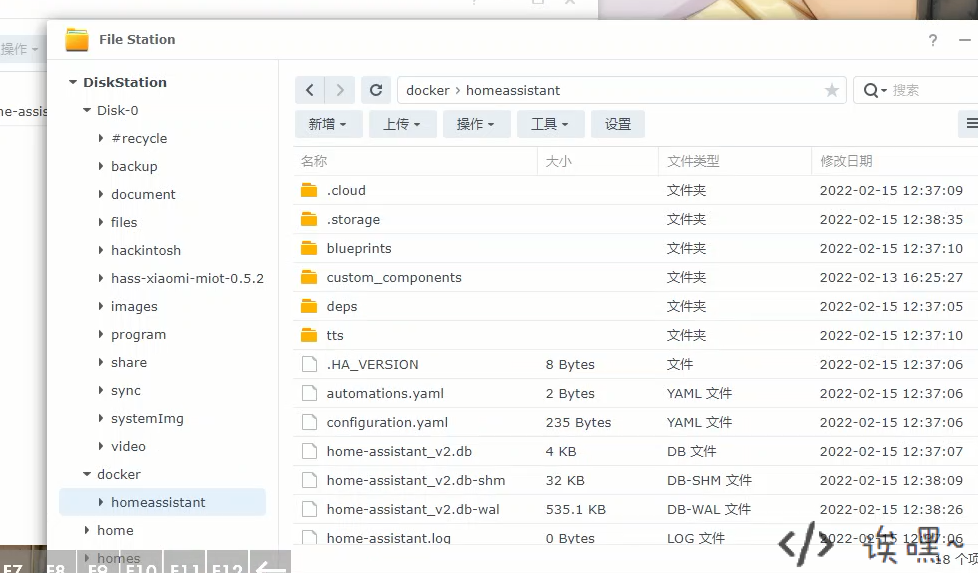Screen dimensions: 978x573
Task: Sort by 大小 (Size) column header
Action: pyautogui.click(x=598, y=161)
